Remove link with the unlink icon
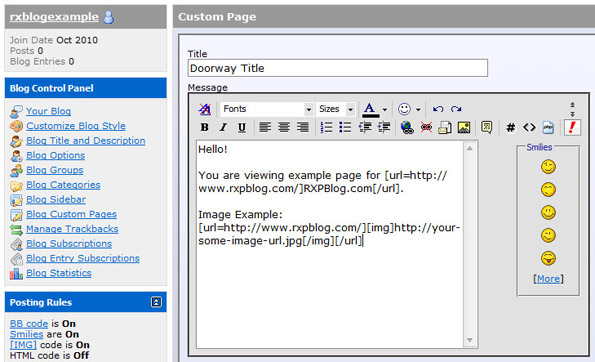The image size is (595, 362). click(426, 127)
